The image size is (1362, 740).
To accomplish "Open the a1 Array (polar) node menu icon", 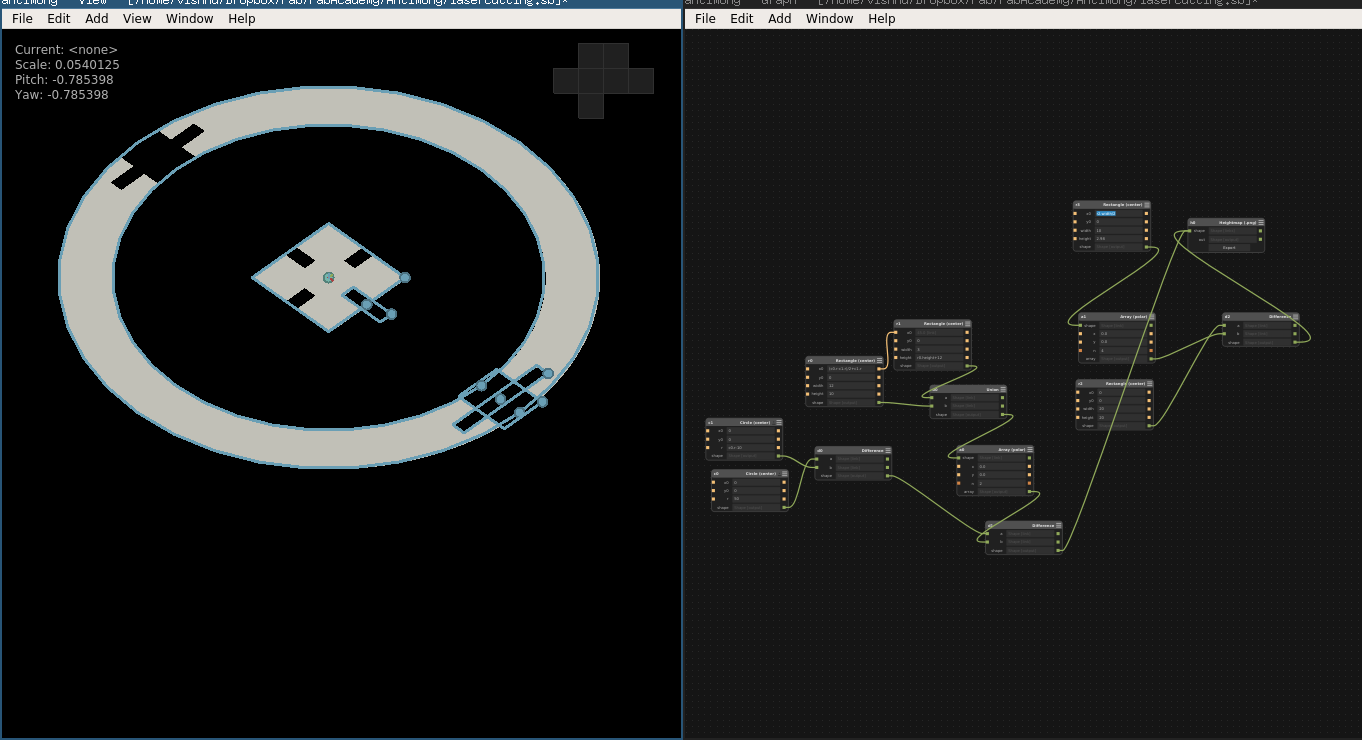I will (x=1151, y=317).
